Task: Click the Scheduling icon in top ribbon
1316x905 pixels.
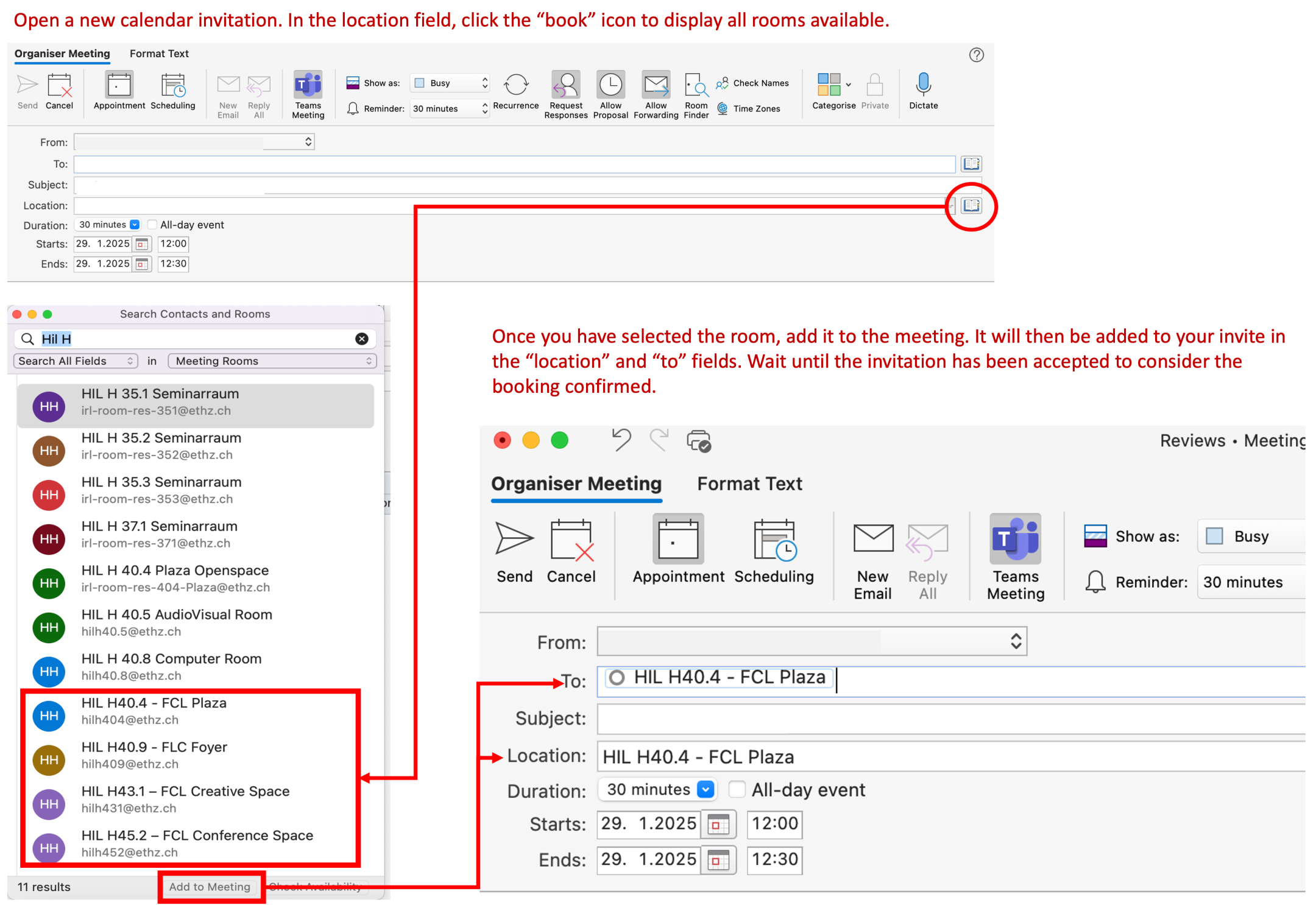Action: click(x=173, y=85)
